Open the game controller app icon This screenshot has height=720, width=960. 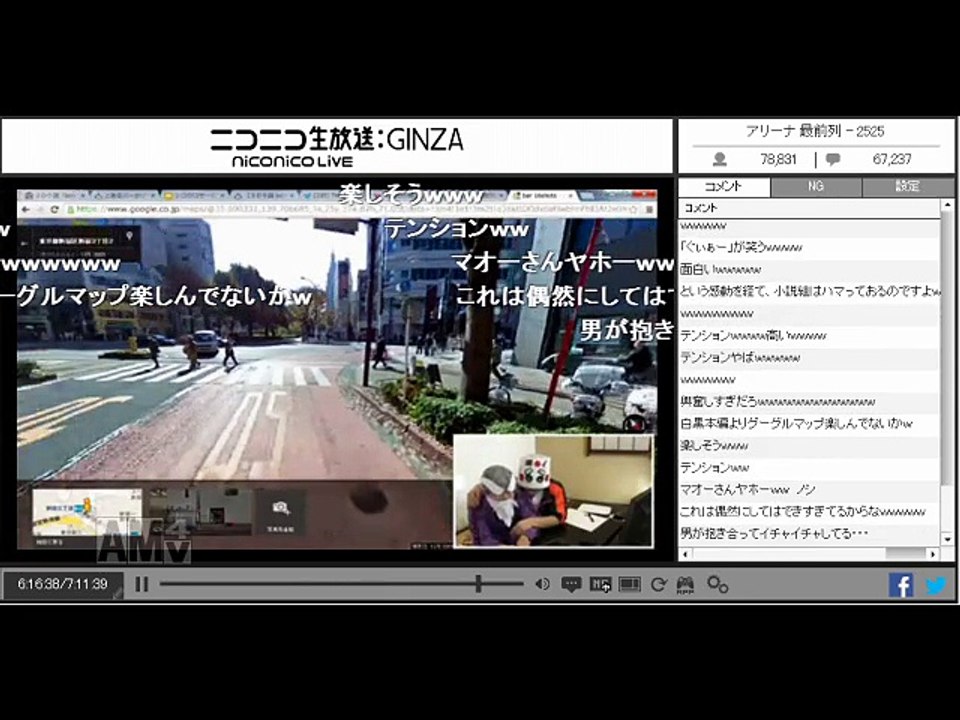pyautogui.click(x=685, y=585)
